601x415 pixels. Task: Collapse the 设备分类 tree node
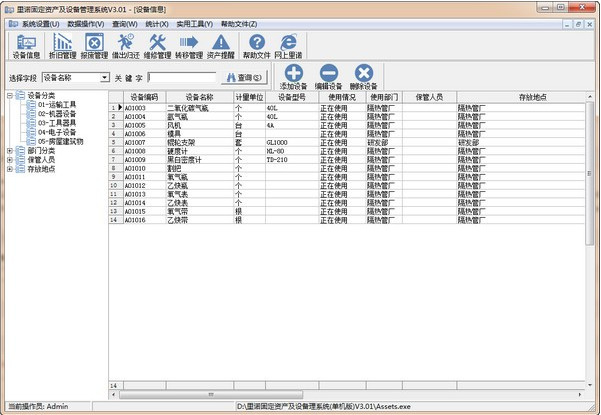[x=10, y=95]
